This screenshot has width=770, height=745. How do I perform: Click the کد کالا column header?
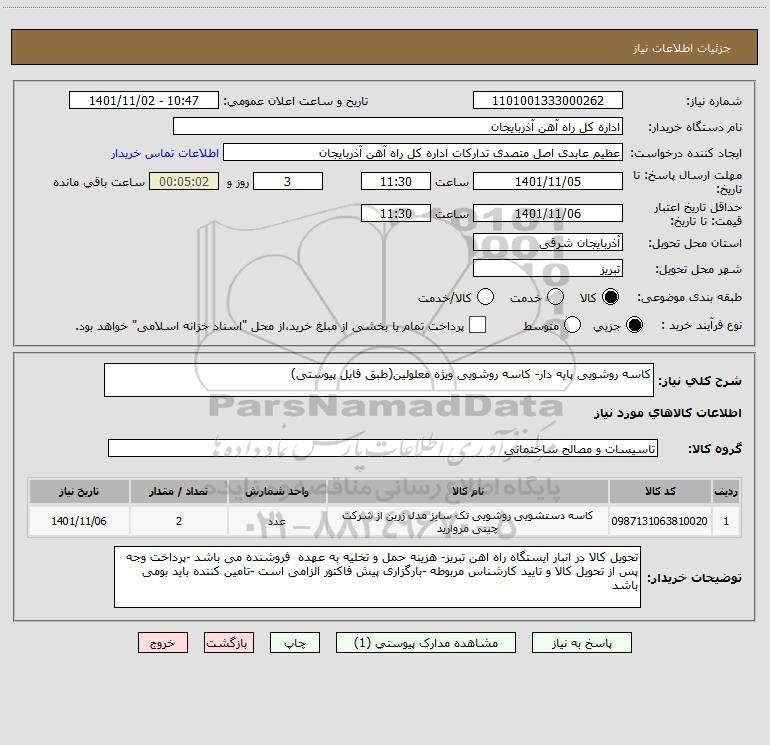tap(660, 491)
